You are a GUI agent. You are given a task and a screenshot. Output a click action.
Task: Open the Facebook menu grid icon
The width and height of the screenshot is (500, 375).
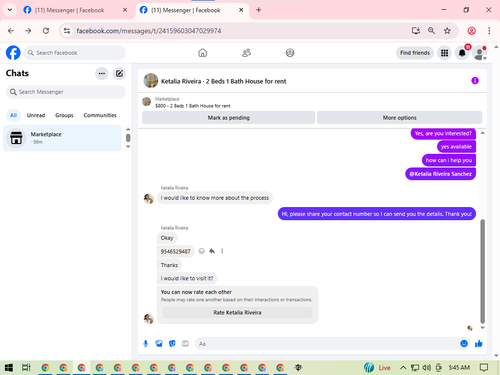444,53
